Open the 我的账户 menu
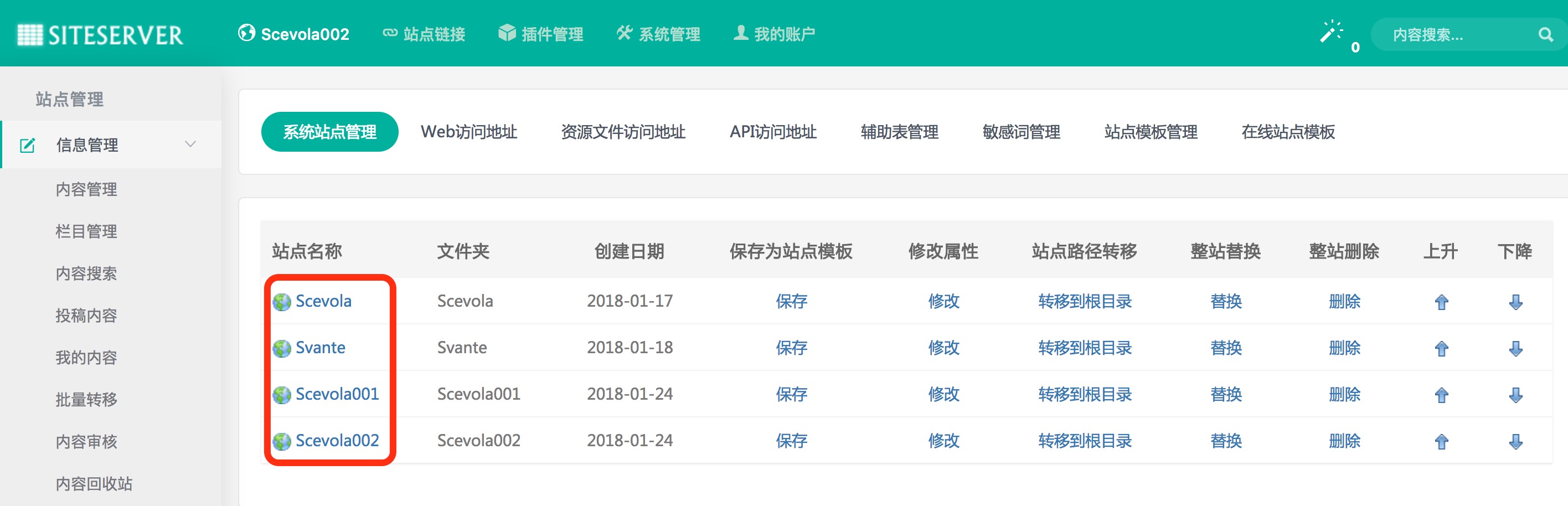Image resolution: width=1568 pixels, height=506 pixels. click(x=774, y=33)
